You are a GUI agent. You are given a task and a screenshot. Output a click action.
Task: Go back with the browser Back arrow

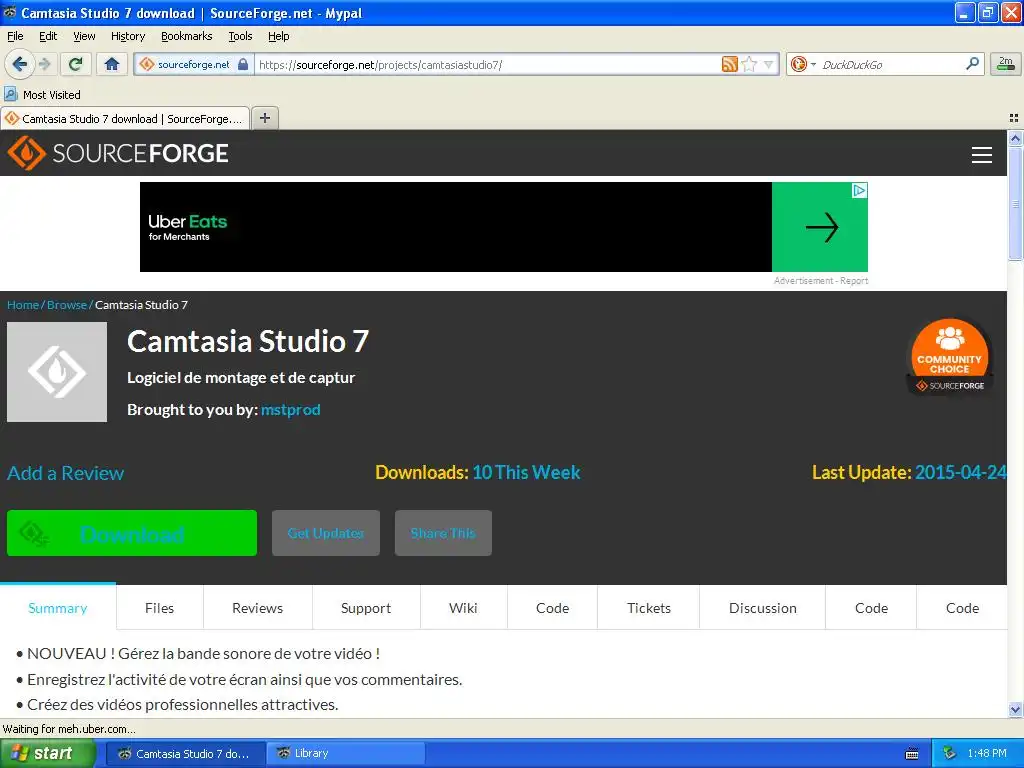[20, 64]
